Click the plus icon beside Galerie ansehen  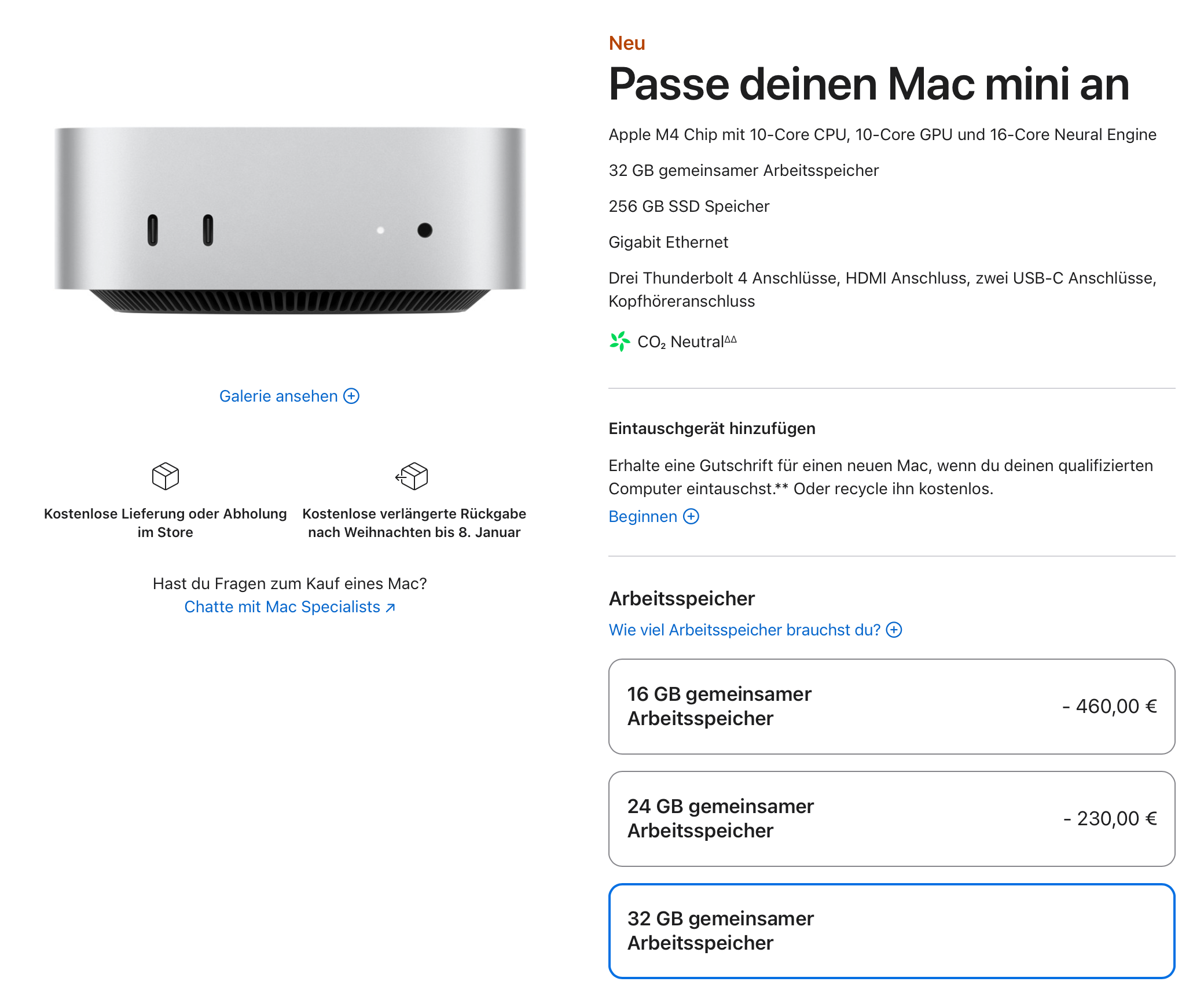[x=351, y=396]
